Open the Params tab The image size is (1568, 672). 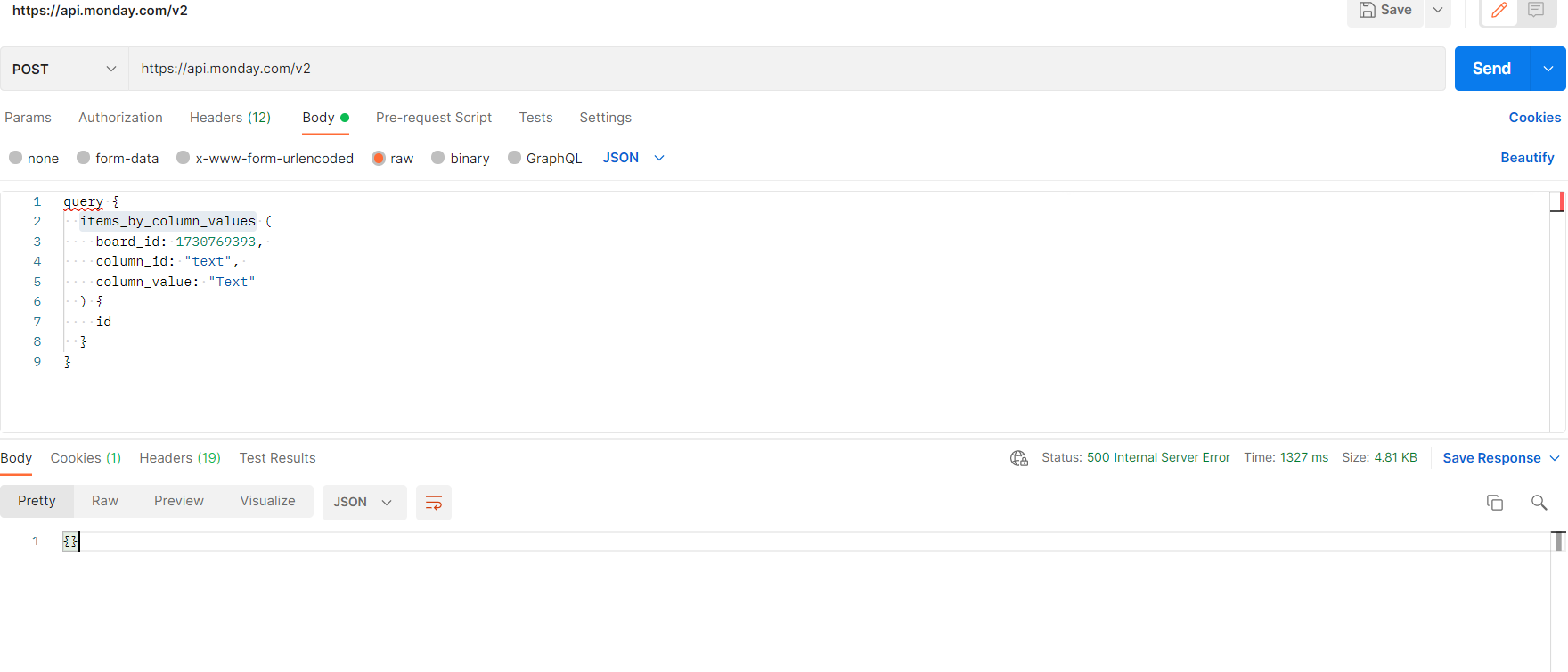coord(28,118)
